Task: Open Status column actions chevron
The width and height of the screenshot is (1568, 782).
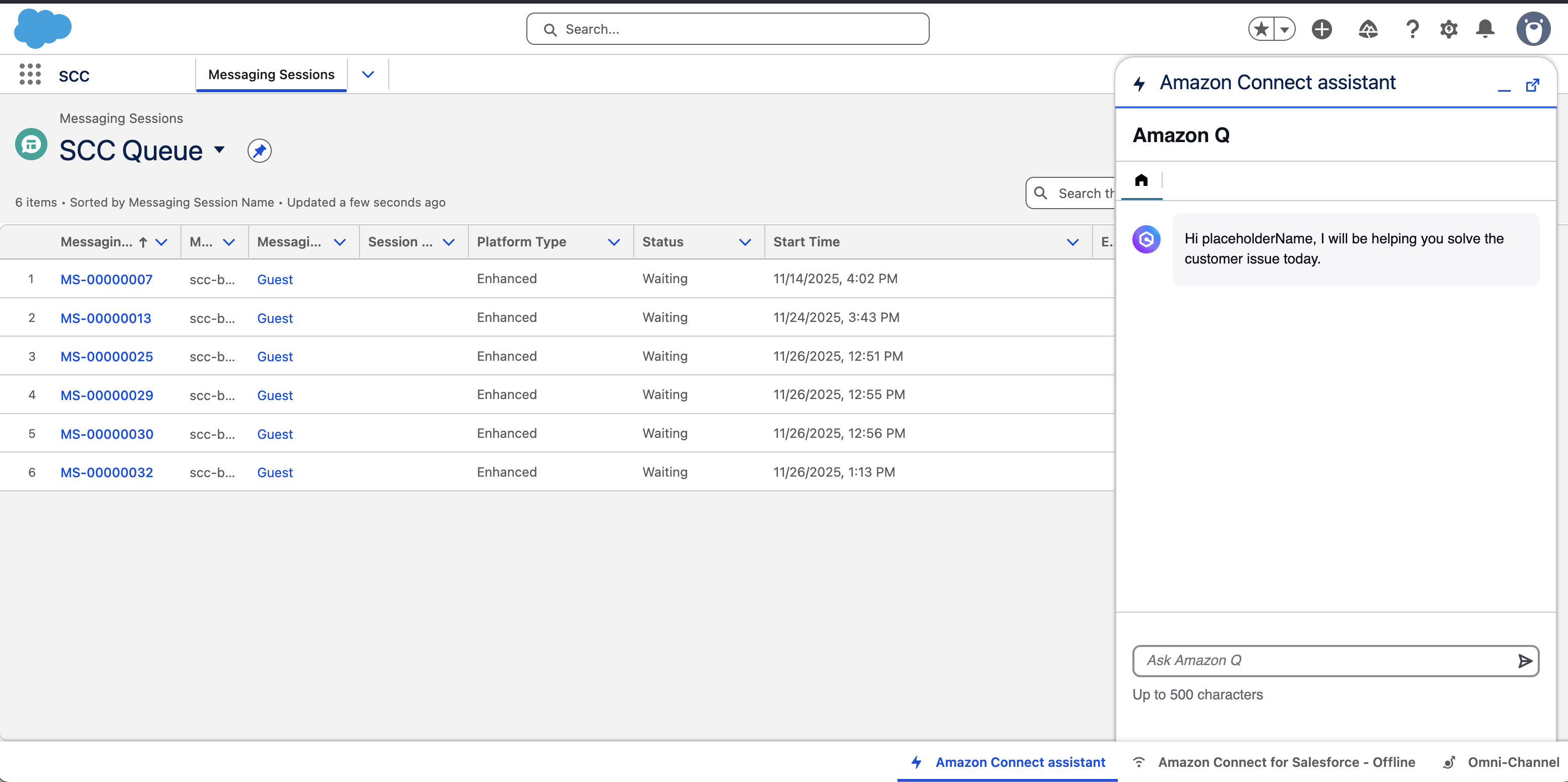Action: click(x=745, y=242)
